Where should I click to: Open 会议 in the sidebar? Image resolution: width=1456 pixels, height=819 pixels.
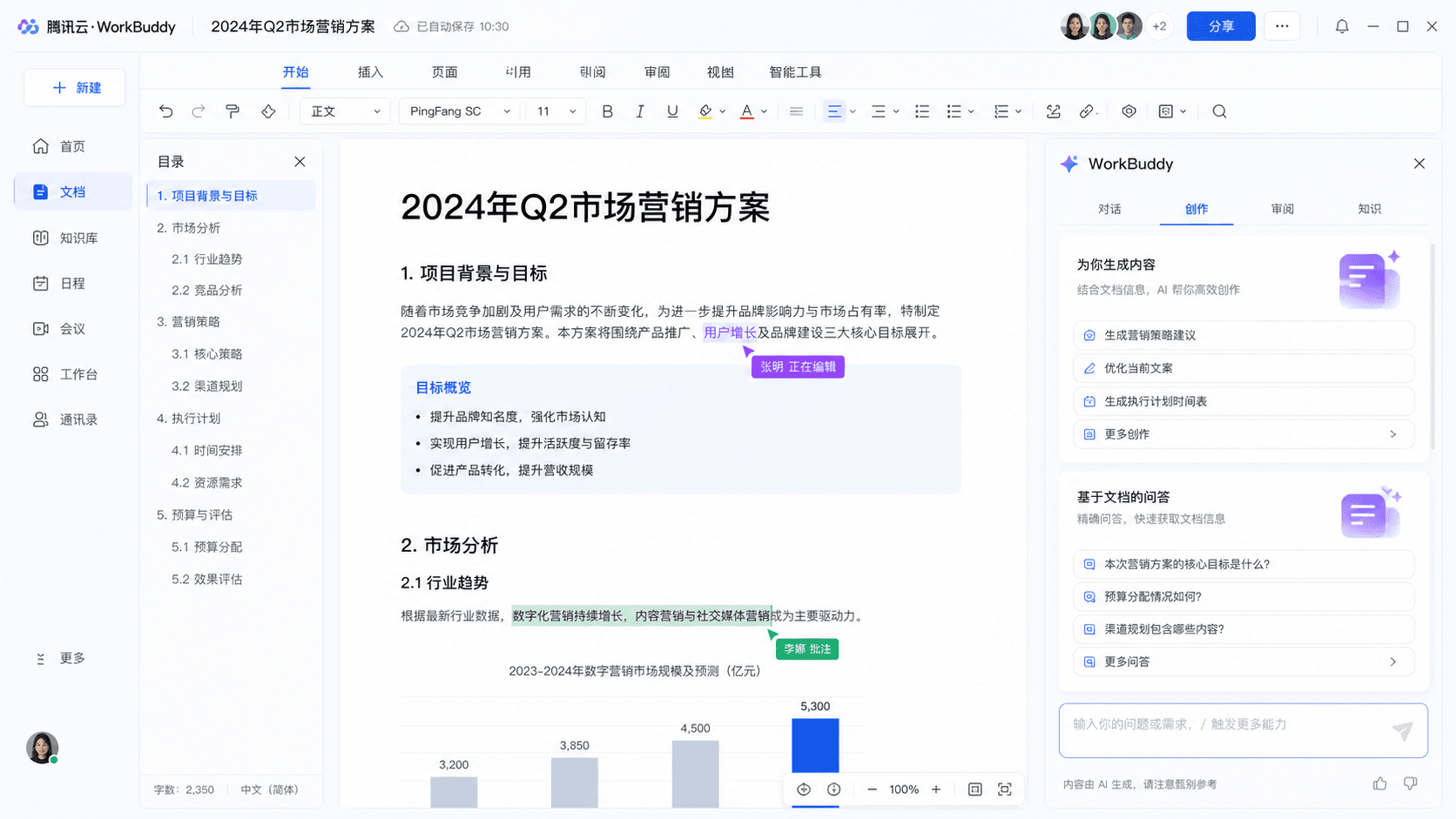pos(72,329)
